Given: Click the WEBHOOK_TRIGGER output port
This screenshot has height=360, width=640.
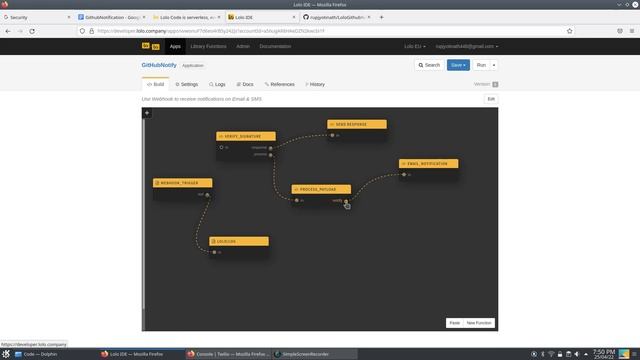Looking at the screenshot, I should click(x=207, y=195).
